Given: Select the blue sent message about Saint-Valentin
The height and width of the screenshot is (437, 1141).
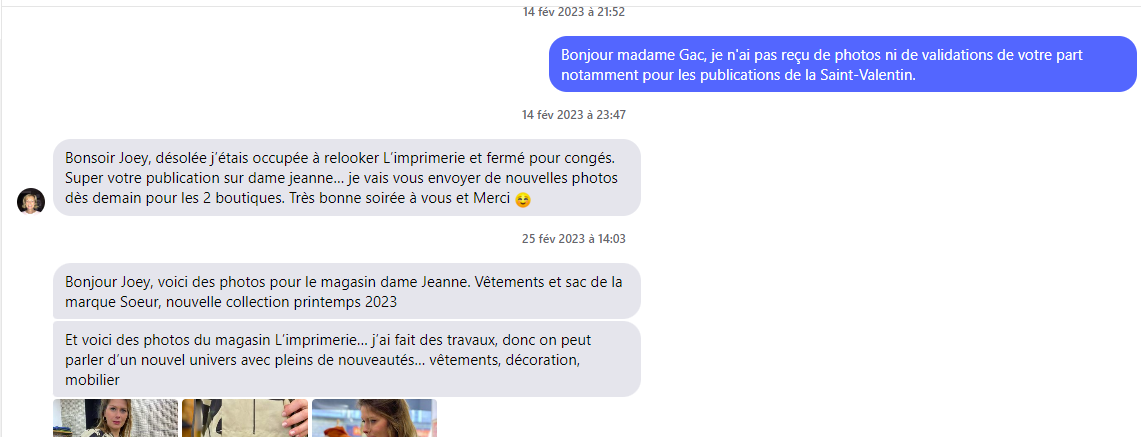Looking at the screenshot, I should [843, 65].
